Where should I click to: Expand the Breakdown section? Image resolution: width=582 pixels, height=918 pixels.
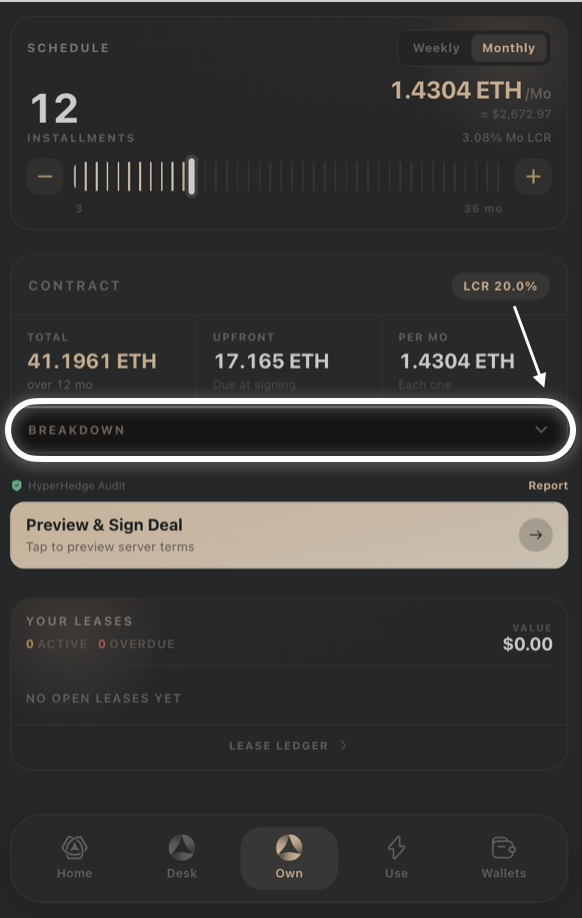[x=290, y=430]
